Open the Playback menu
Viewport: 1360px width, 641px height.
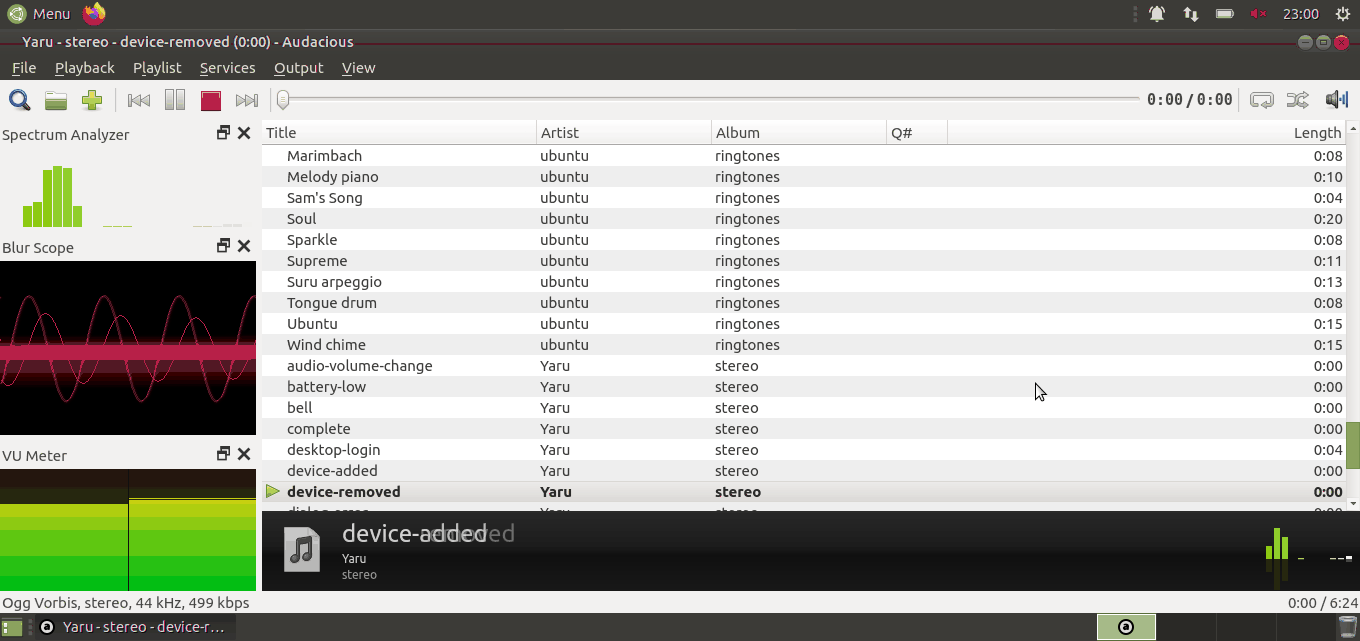(84, 68)
